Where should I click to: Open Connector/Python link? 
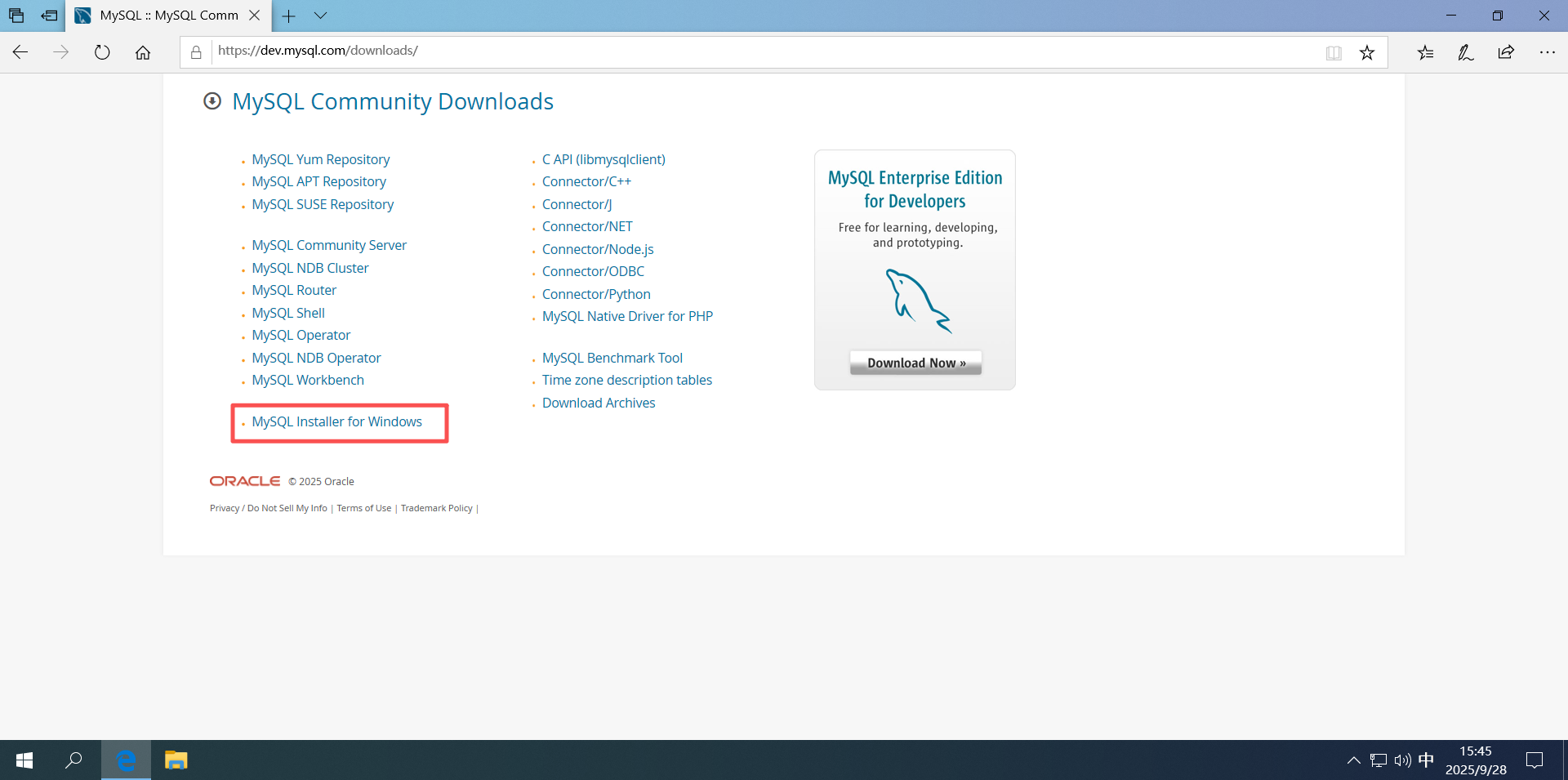[x=596, y=294]
